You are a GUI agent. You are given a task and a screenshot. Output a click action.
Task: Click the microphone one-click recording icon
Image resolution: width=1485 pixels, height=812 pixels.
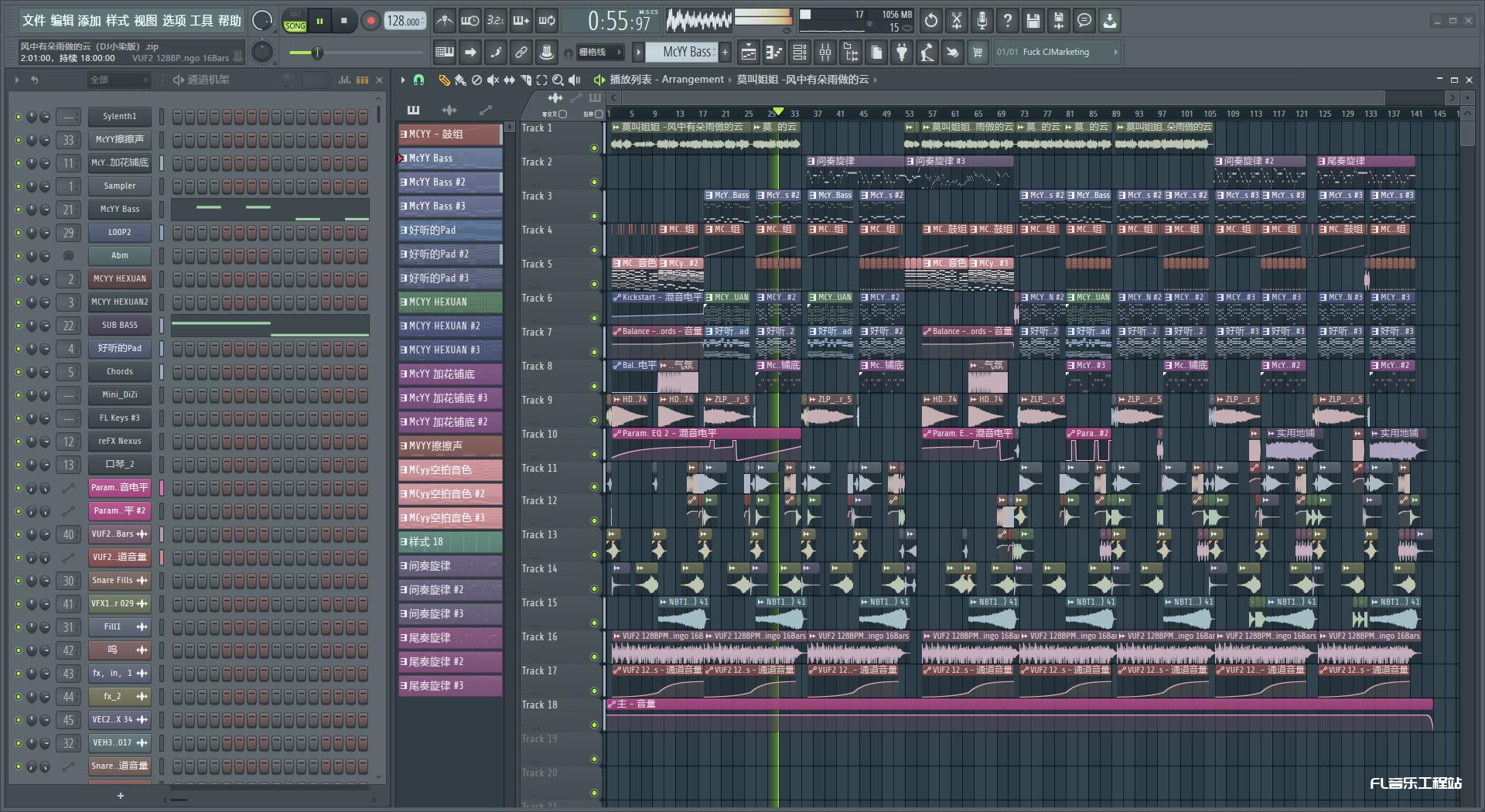(982, 21)
